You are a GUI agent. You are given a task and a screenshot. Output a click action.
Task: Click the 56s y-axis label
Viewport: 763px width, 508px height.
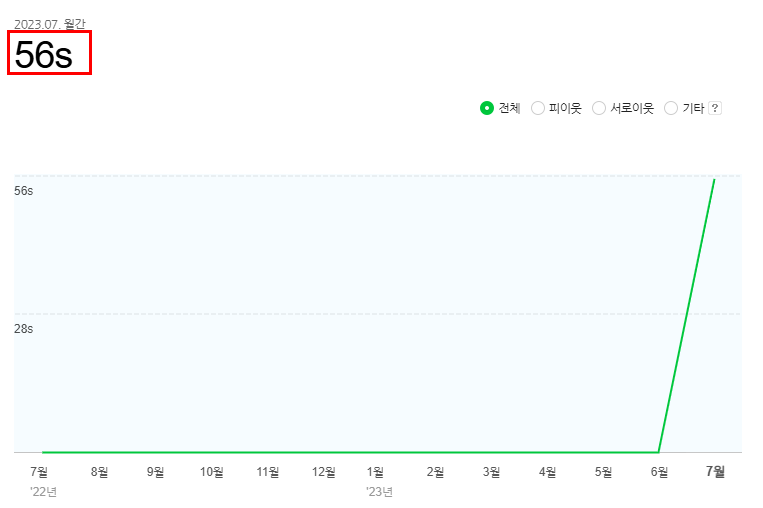tap(23, 191)
